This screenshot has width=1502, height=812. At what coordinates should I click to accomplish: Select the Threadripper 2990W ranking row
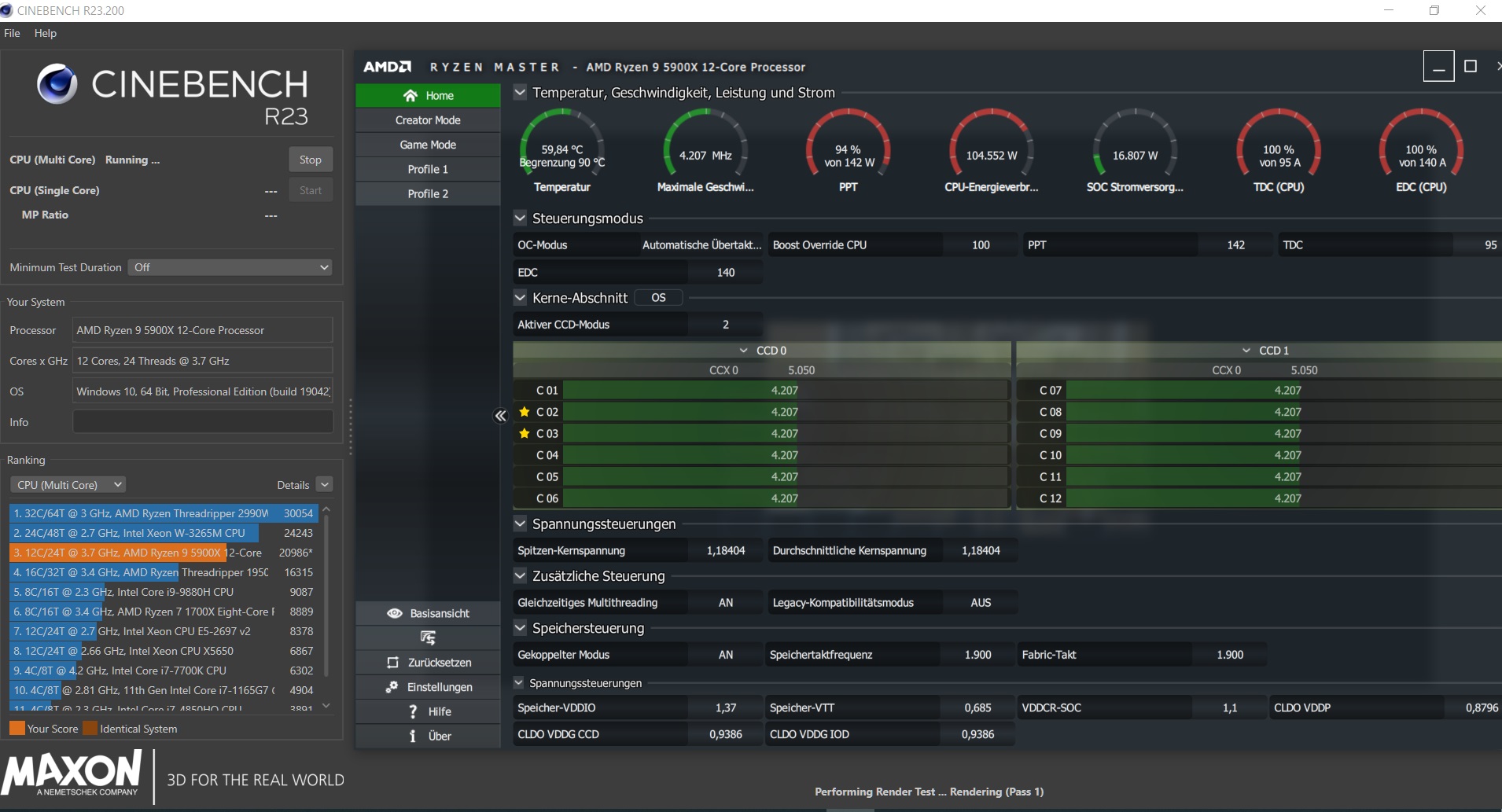pyautogui.click(x=164, y=513)
